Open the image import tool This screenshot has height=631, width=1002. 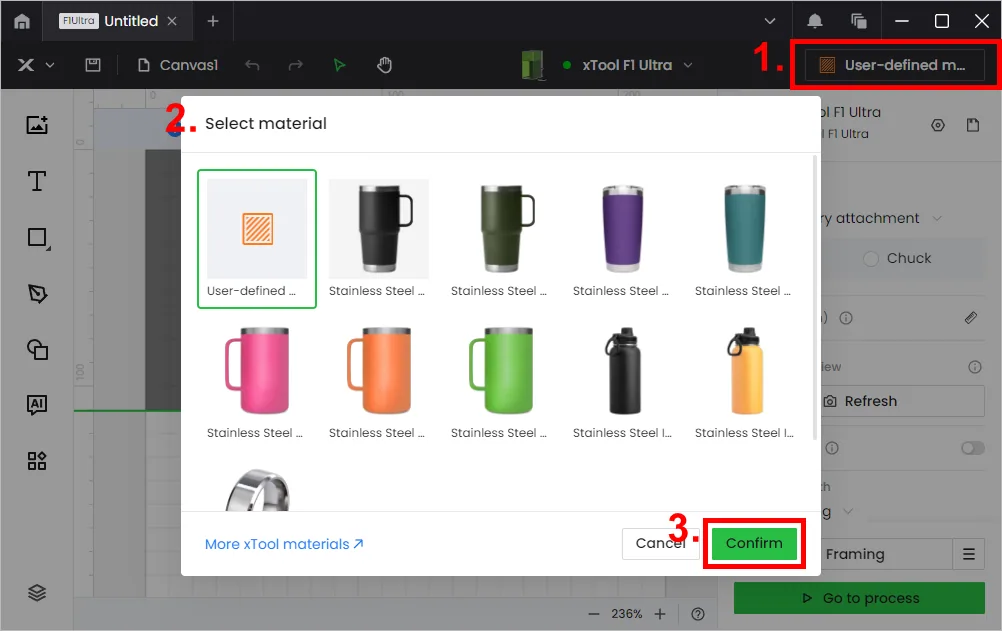[37, 125]
